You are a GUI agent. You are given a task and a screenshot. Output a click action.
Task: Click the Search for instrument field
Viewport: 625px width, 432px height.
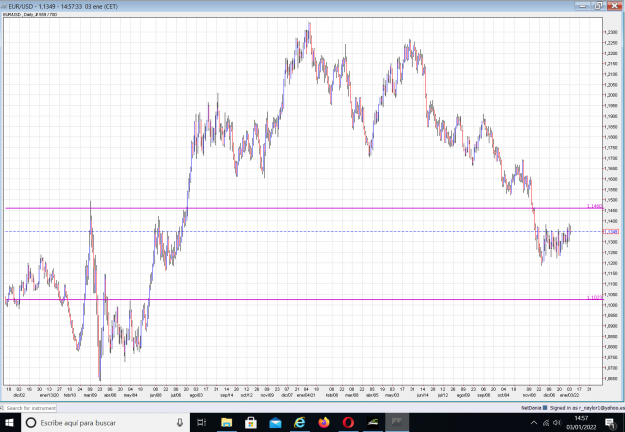coord(29,408)
